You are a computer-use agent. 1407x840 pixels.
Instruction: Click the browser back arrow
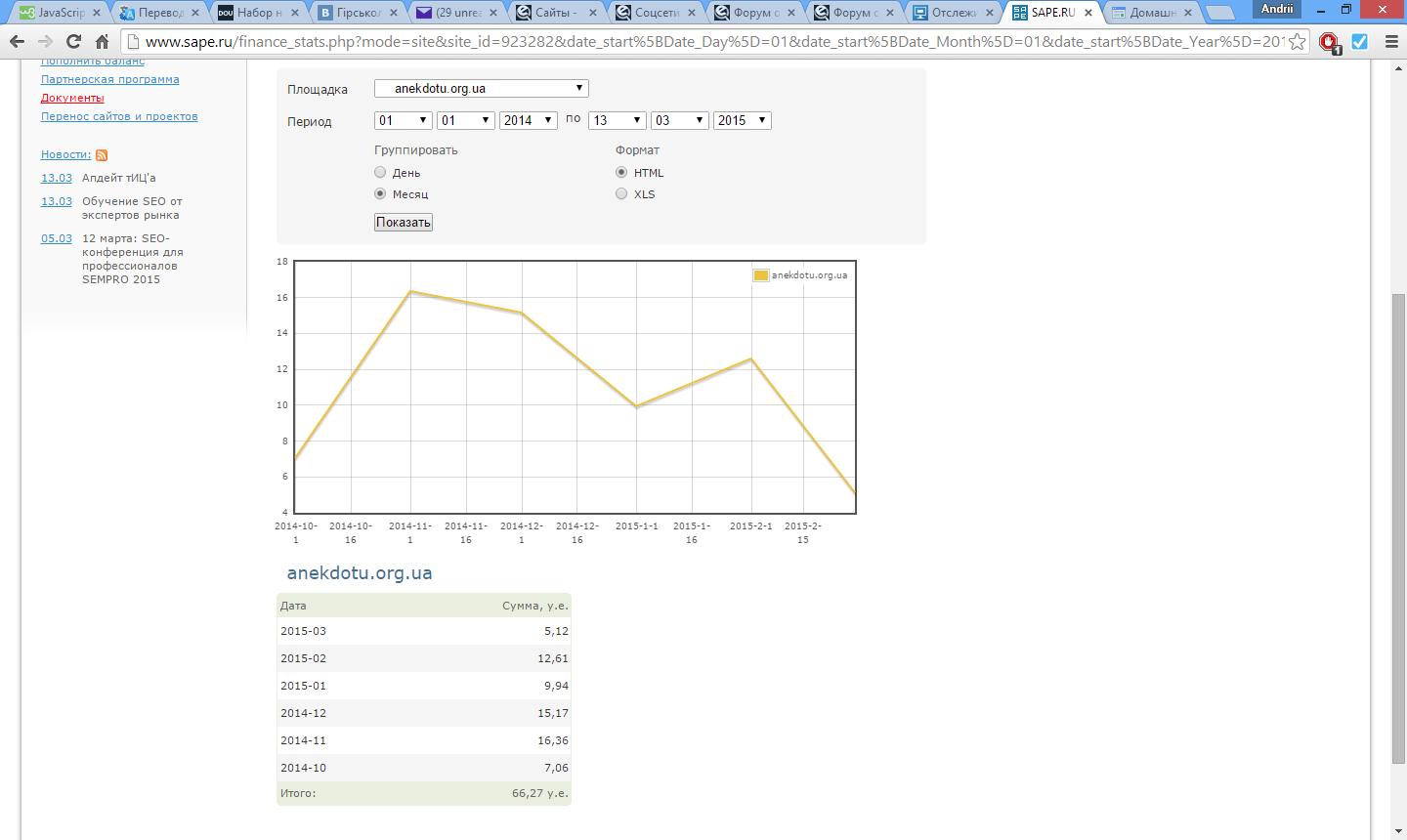(x=17, y=42)
